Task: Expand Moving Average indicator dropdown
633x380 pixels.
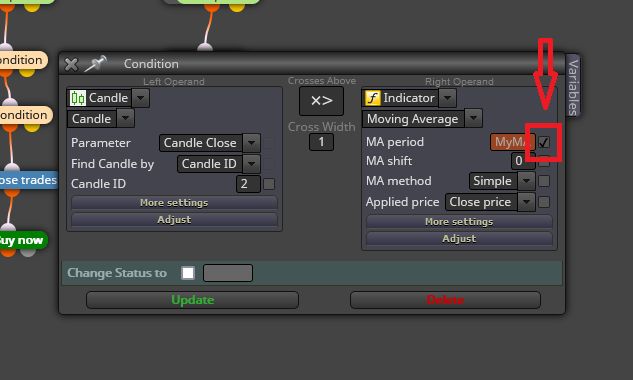Action: click(474, 119)
